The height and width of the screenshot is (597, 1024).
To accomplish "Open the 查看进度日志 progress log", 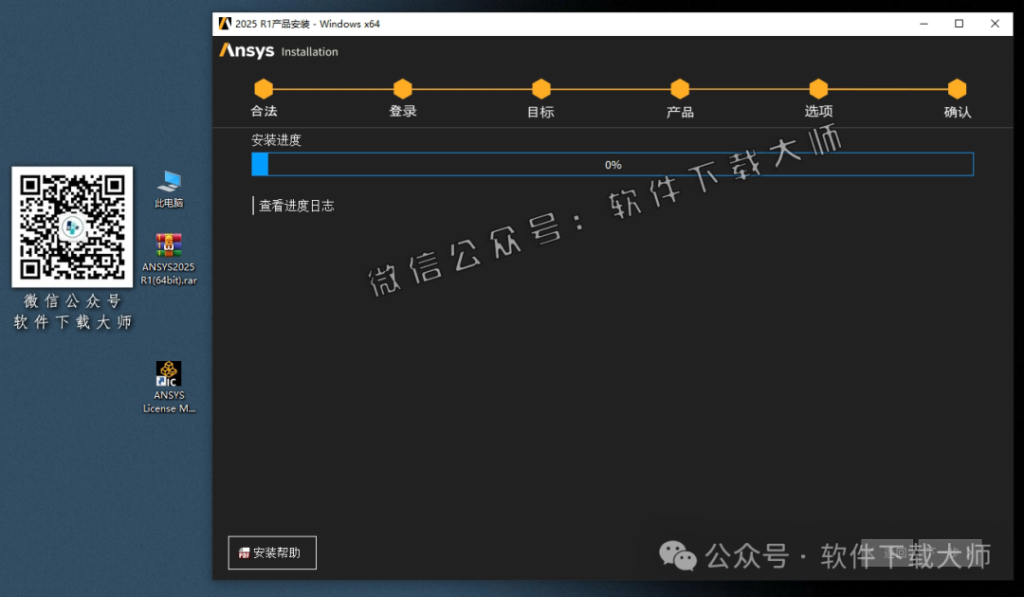I will [x=295, y=206].
